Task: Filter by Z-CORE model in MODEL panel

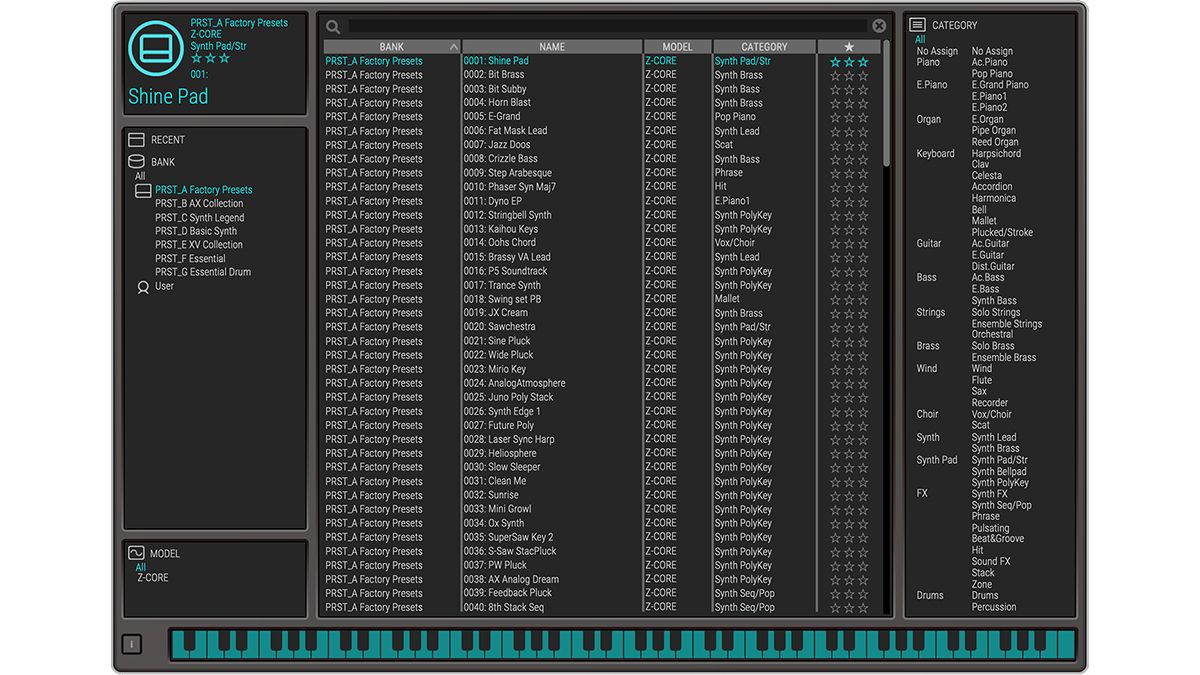Action: [153, 578]
